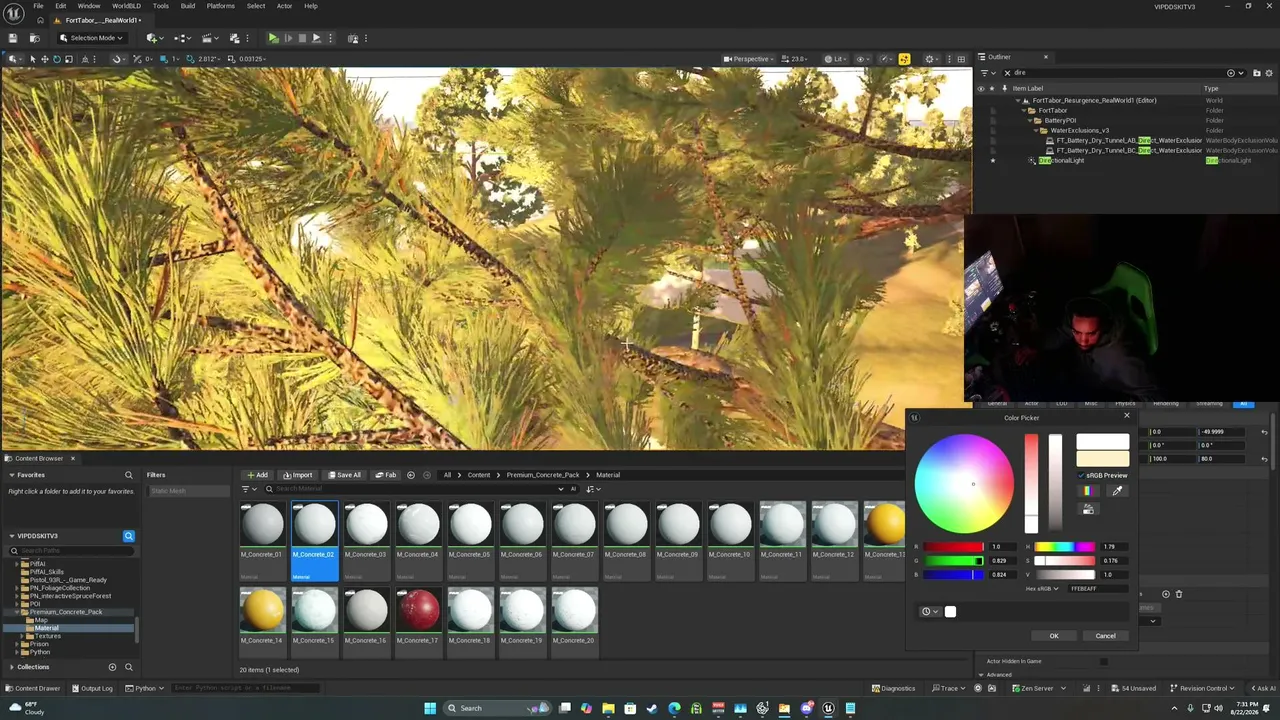Click the Skip forward play icon

[x=288, y=38]
